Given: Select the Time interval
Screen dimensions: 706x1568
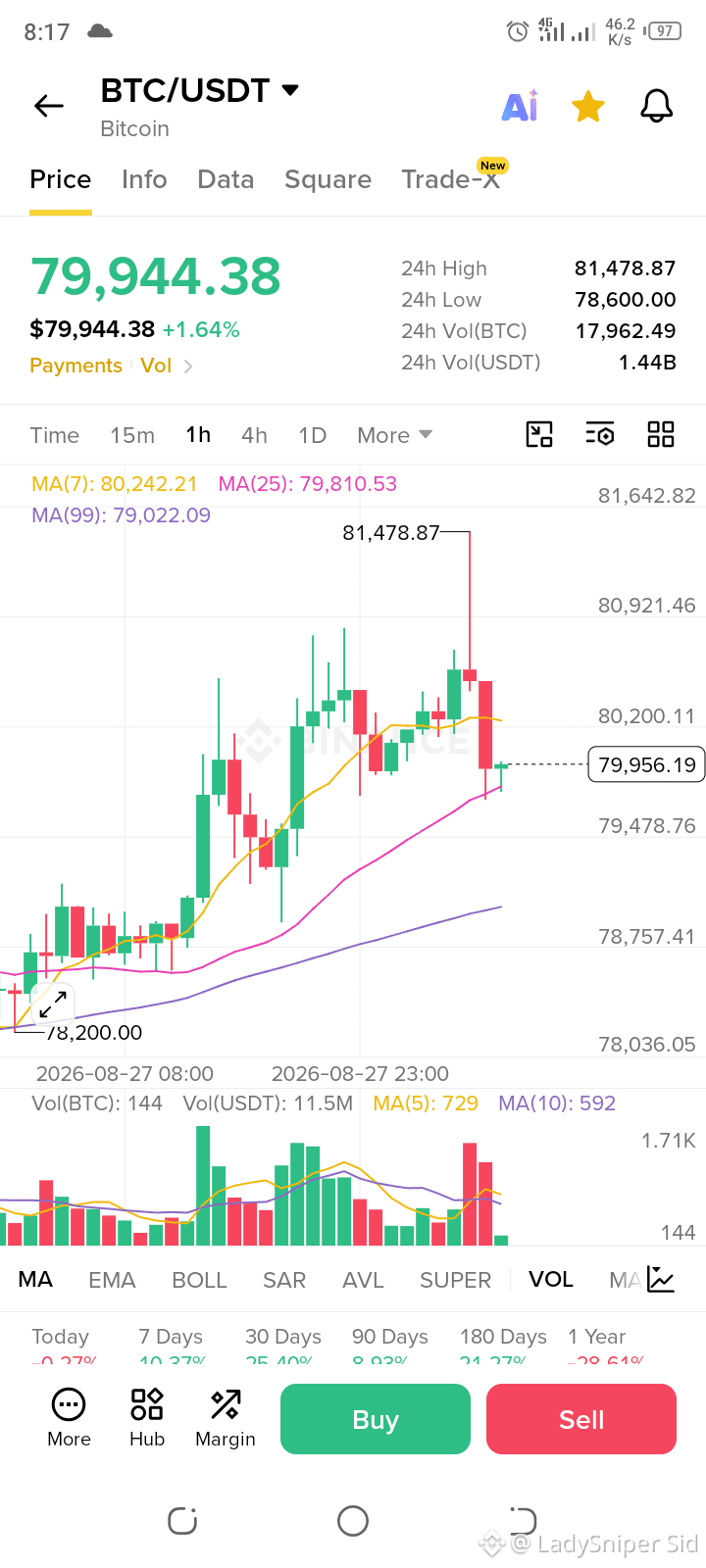Looking at the screenshot, I should click(54, 435).
